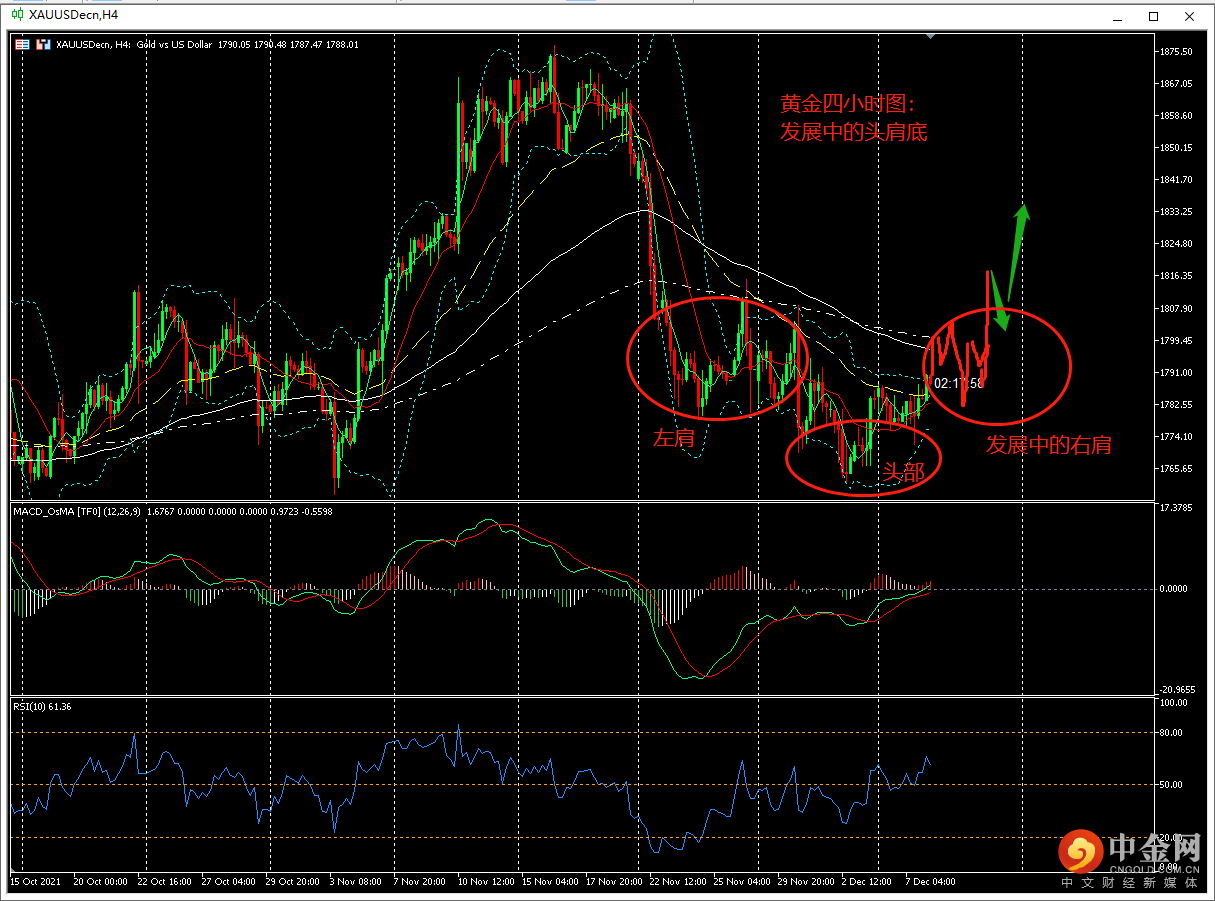Select the MACD_OsMA [TF0] (12,26,9) indicator label
Screen dimensions: 1215x901
(x=78, y=511)
